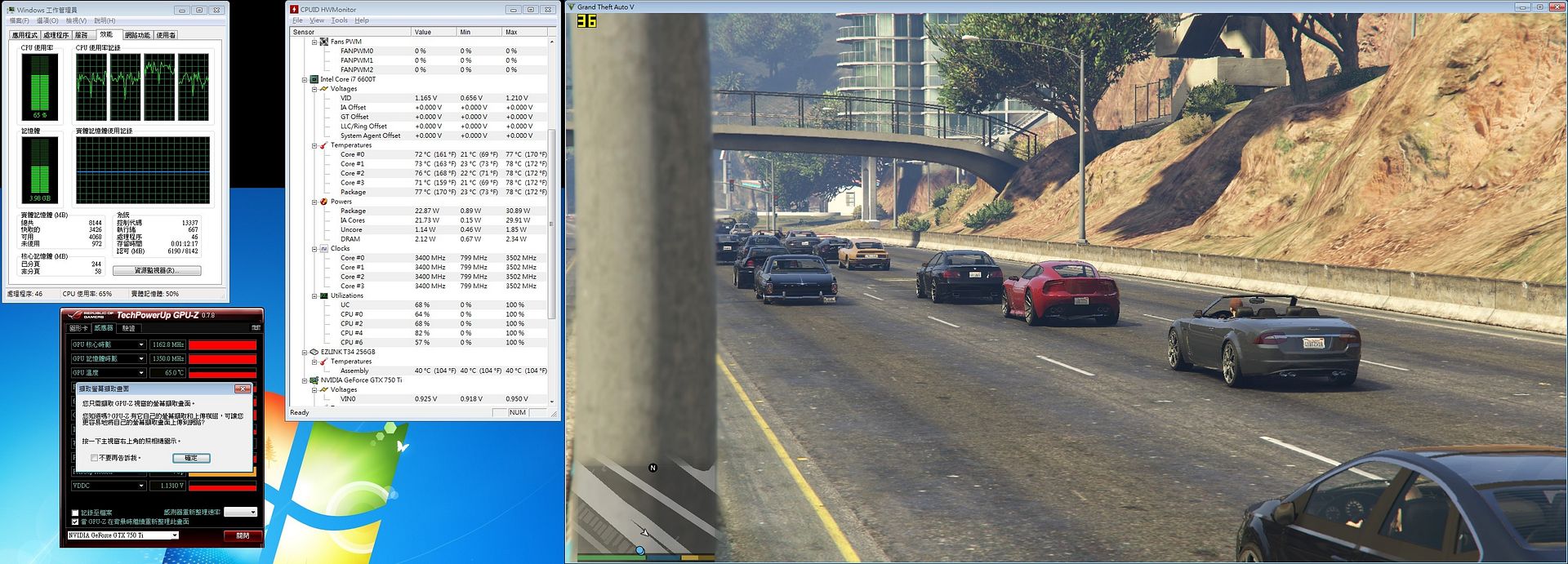Switch to the 使用者 tab in Task Manager
This screenshot has width=1568, height=564.
[166, 35]
